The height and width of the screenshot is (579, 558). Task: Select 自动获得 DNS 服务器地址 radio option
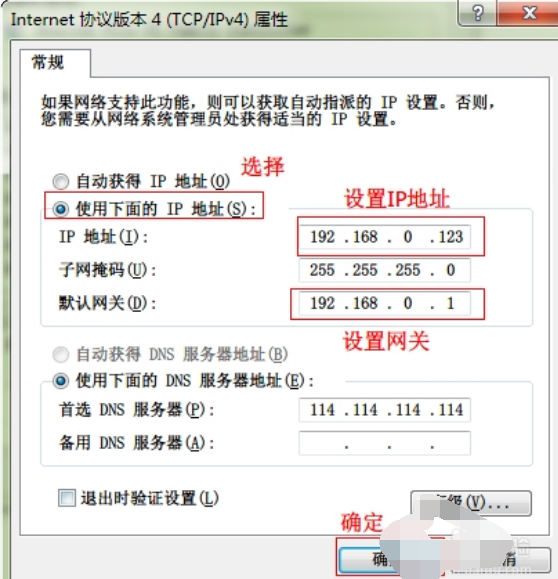click(x=61, y=354)
